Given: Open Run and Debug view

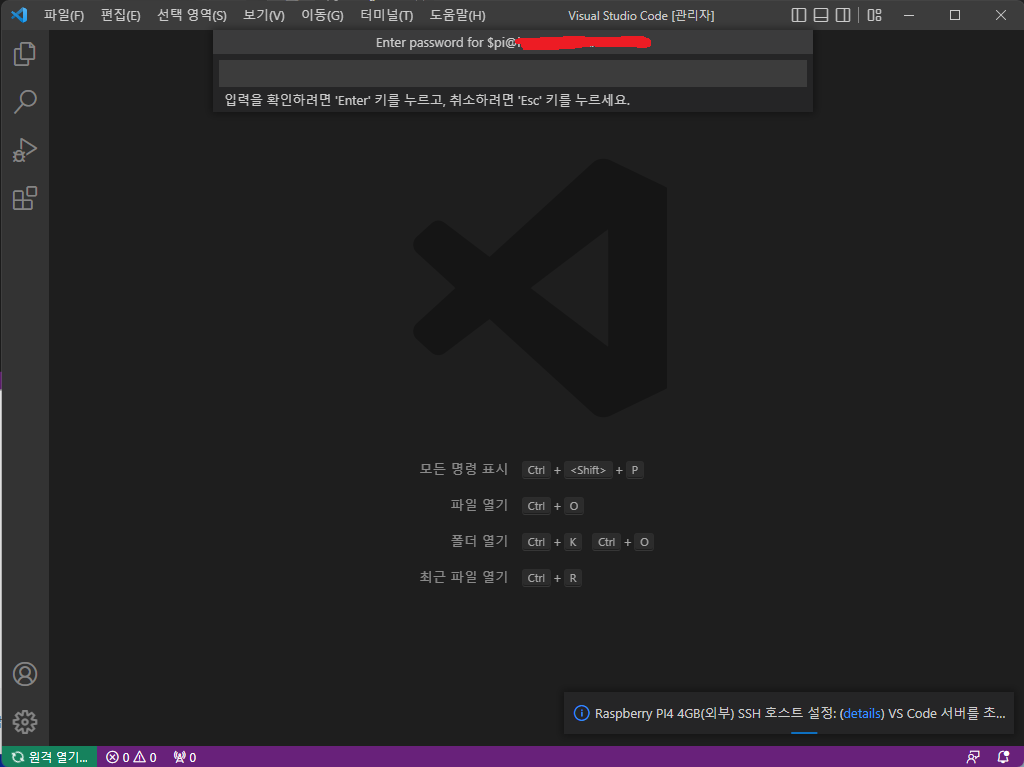Looking at the screenshot, I should (25, 150).
